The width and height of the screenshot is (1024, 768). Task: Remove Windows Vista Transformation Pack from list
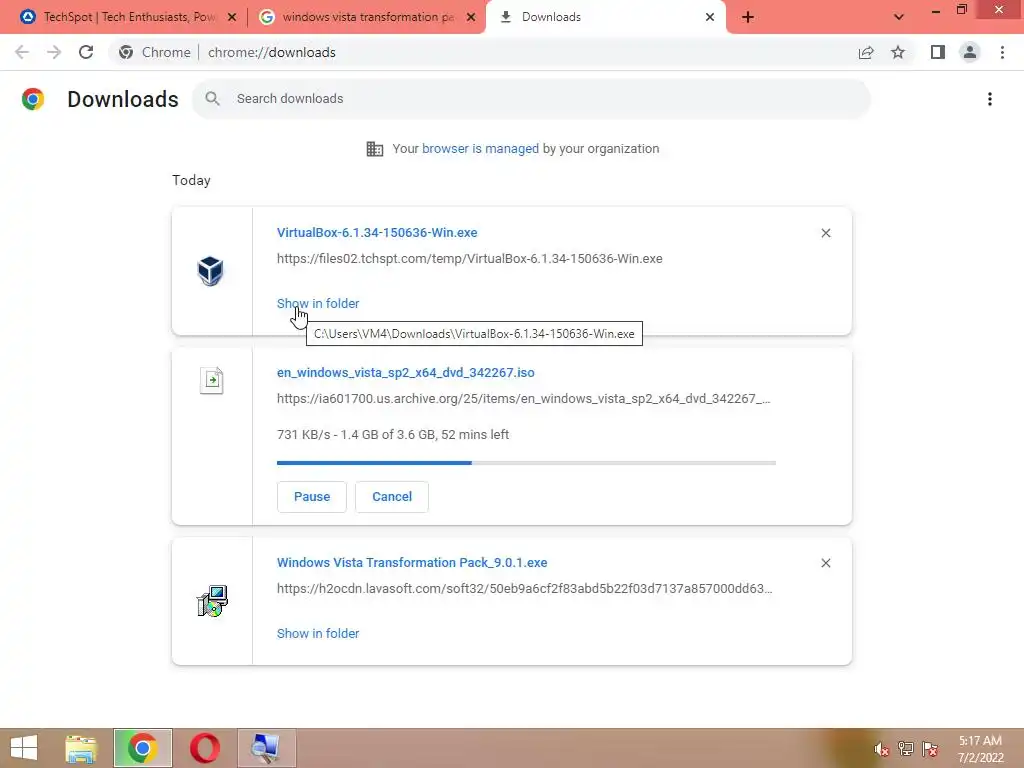pyautogui.click(x=825, y=563)
